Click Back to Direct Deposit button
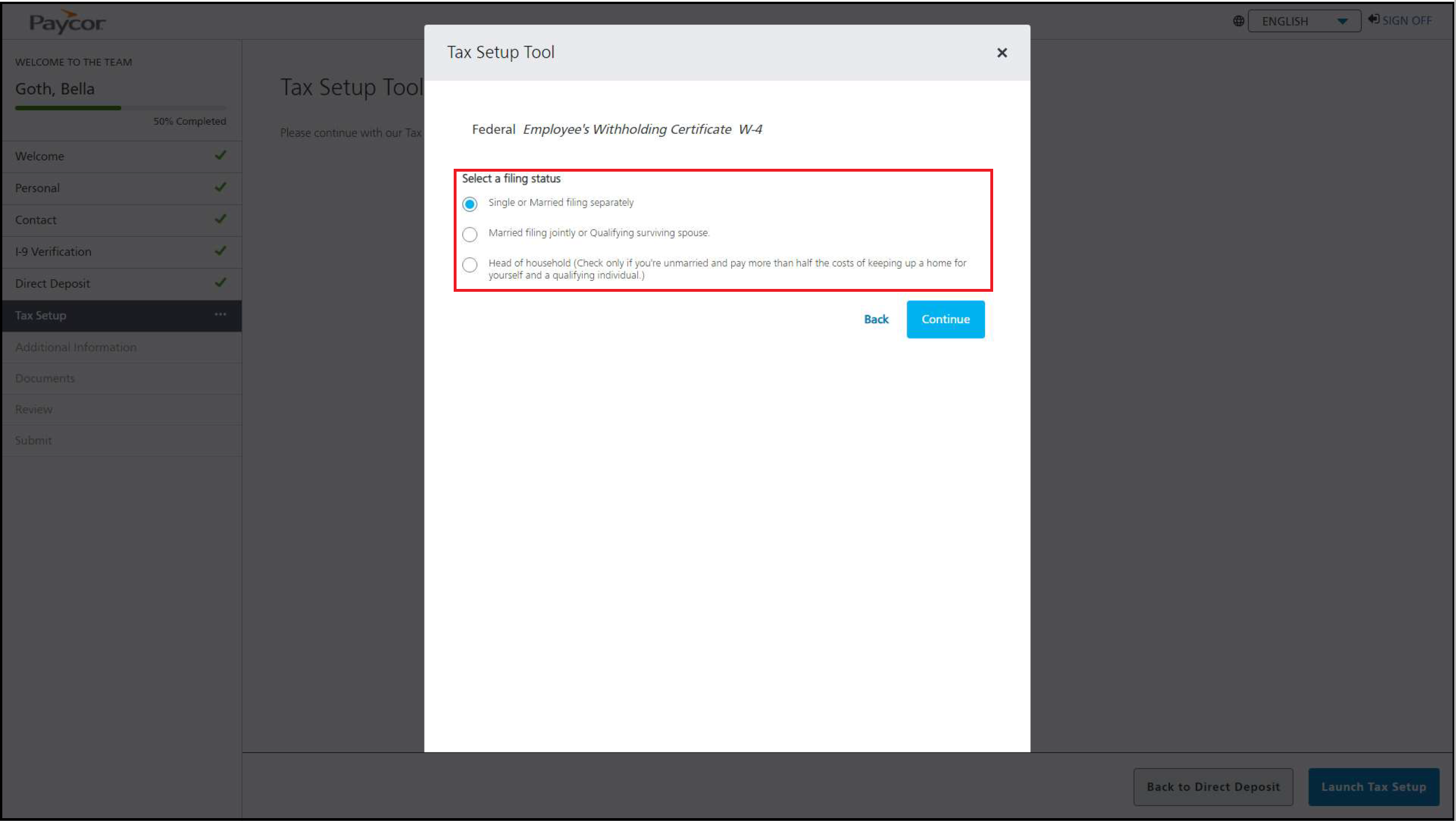The height and width of the screenshot is (821, 1456). (x=1213, y=787)
